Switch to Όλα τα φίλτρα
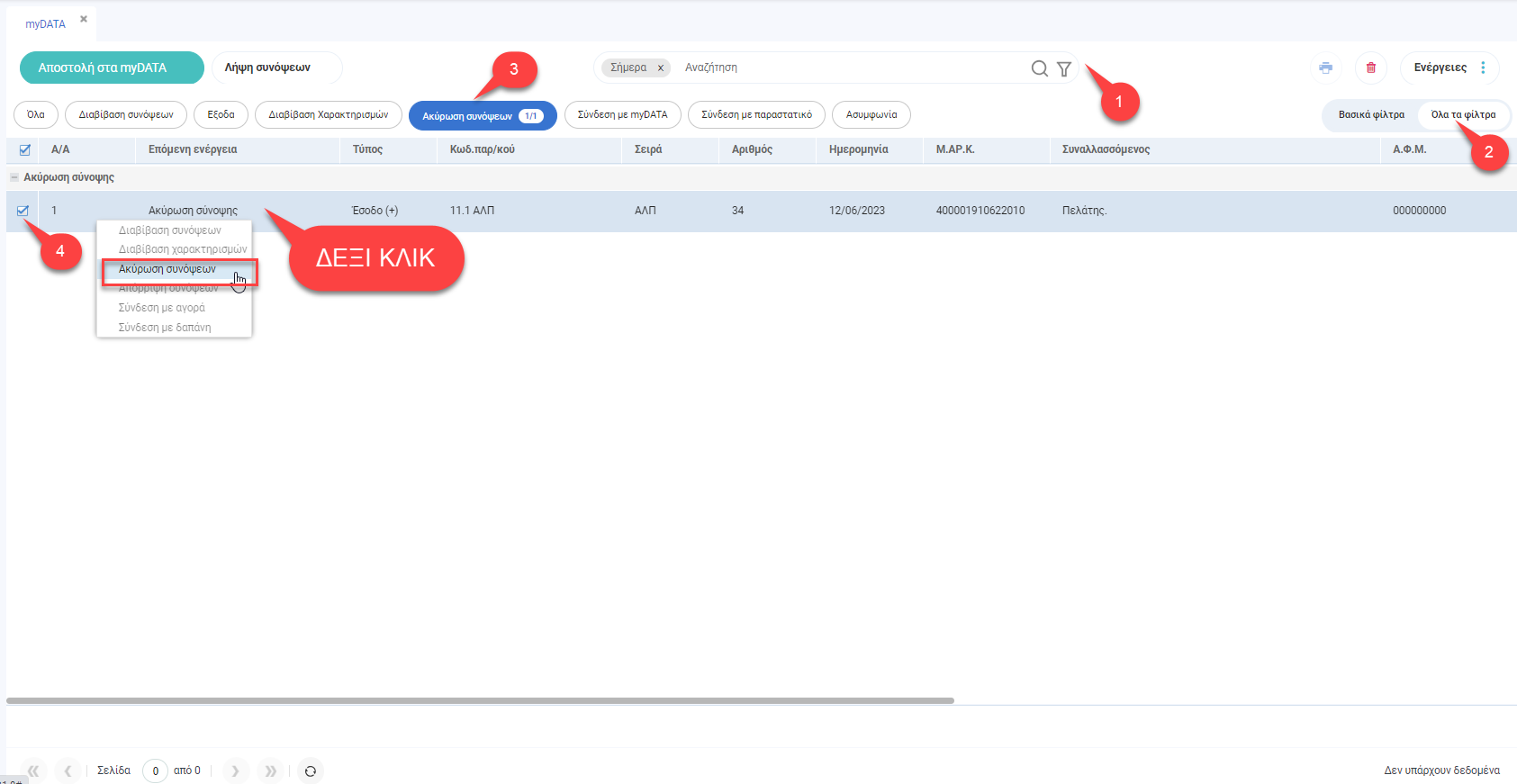 [1463, 115]
